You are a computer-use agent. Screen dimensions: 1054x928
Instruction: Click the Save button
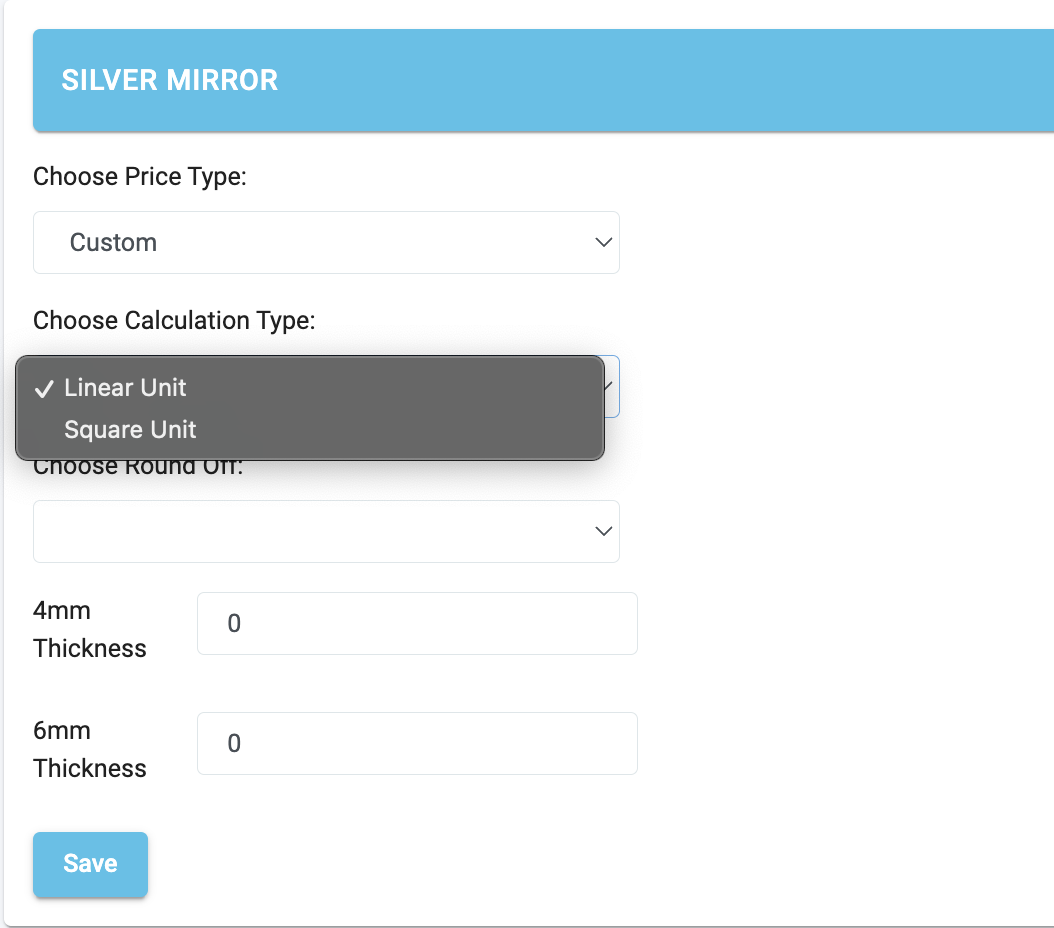90,864
